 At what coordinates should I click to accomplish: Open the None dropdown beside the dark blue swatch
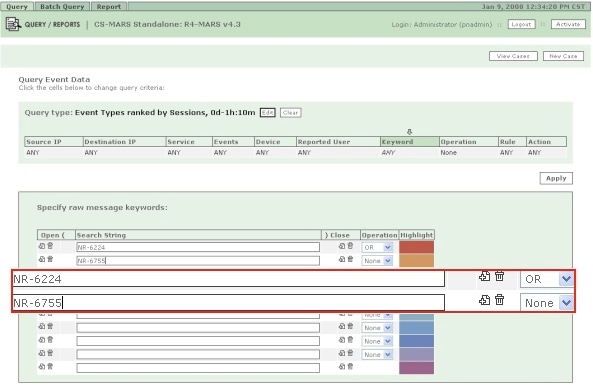pos(377,341)
